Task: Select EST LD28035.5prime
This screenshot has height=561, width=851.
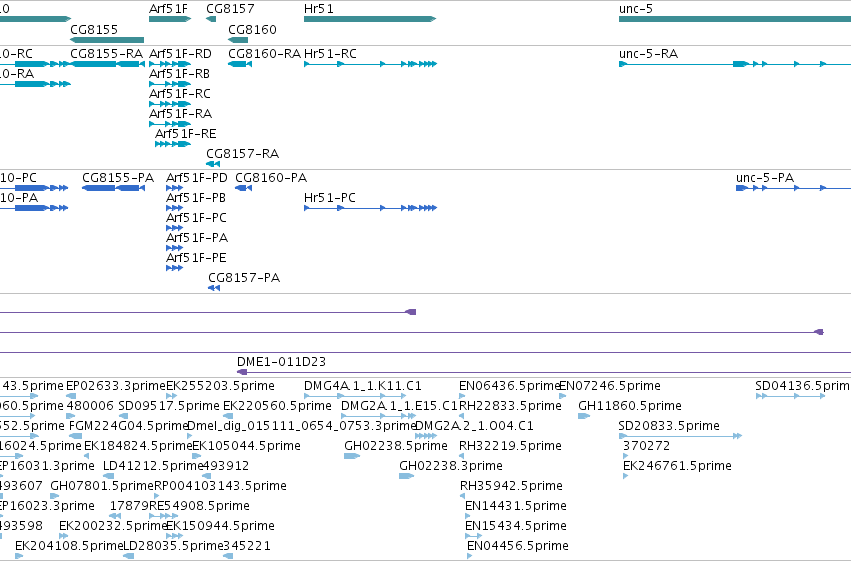Action: tap(174, 546)
